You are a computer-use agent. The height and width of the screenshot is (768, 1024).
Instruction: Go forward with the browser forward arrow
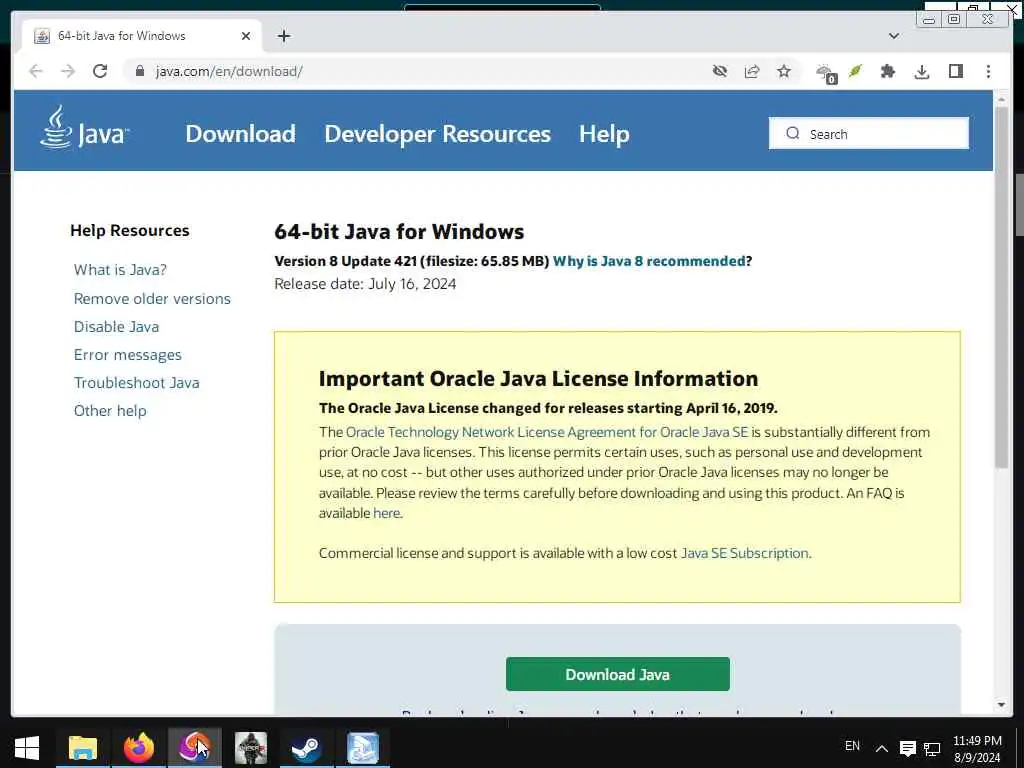(68, 71)
